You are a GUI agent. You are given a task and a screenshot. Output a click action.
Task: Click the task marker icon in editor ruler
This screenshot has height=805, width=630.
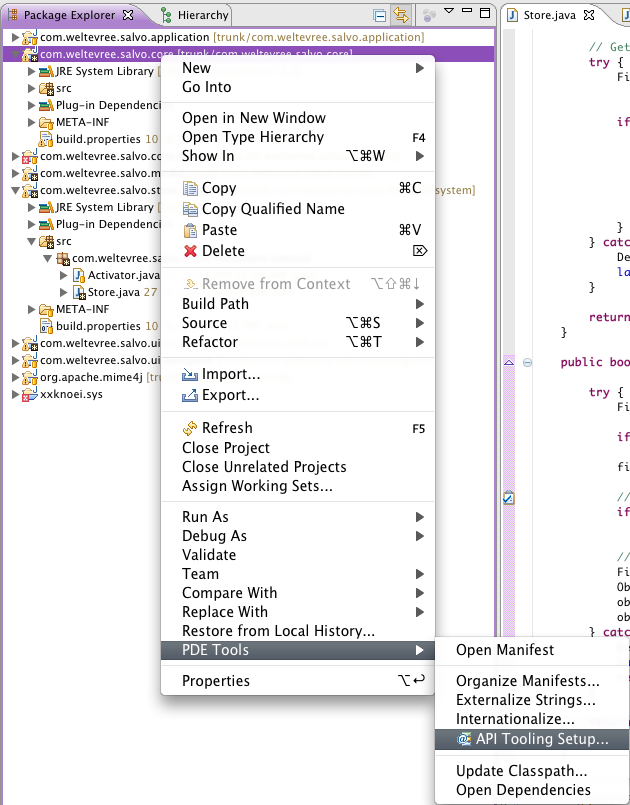click(509, 497)
